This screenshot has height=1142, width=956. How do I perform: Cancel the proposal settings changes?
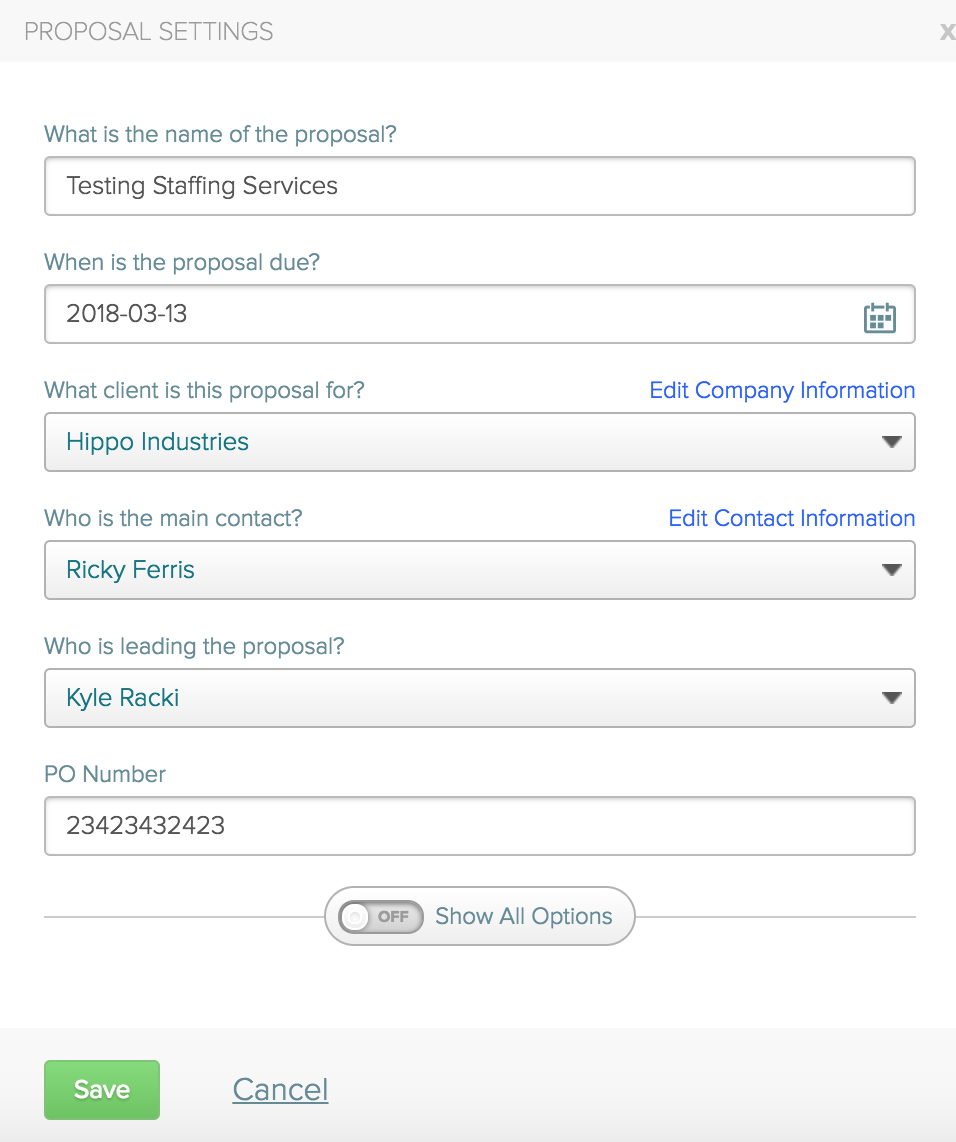coord(280,1089)
